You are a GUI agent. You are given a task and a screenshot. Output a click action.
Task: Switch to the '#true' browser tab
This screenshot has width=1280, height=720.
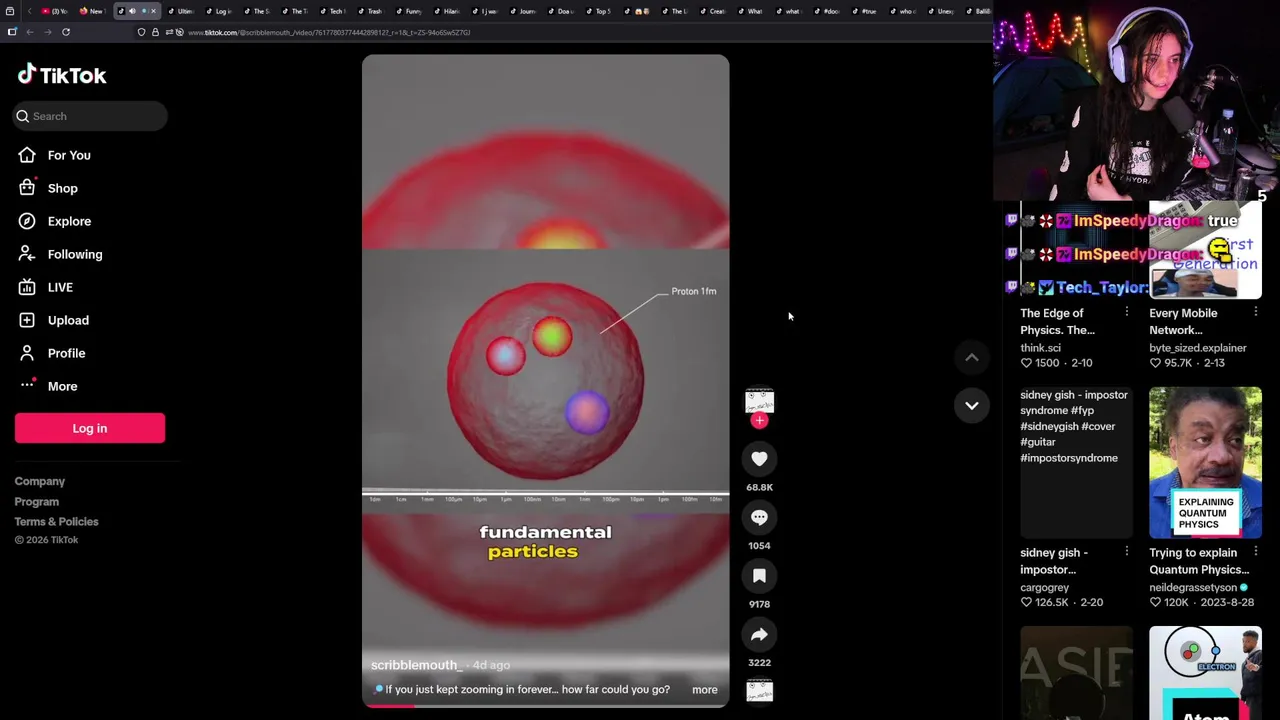[864, 11]
